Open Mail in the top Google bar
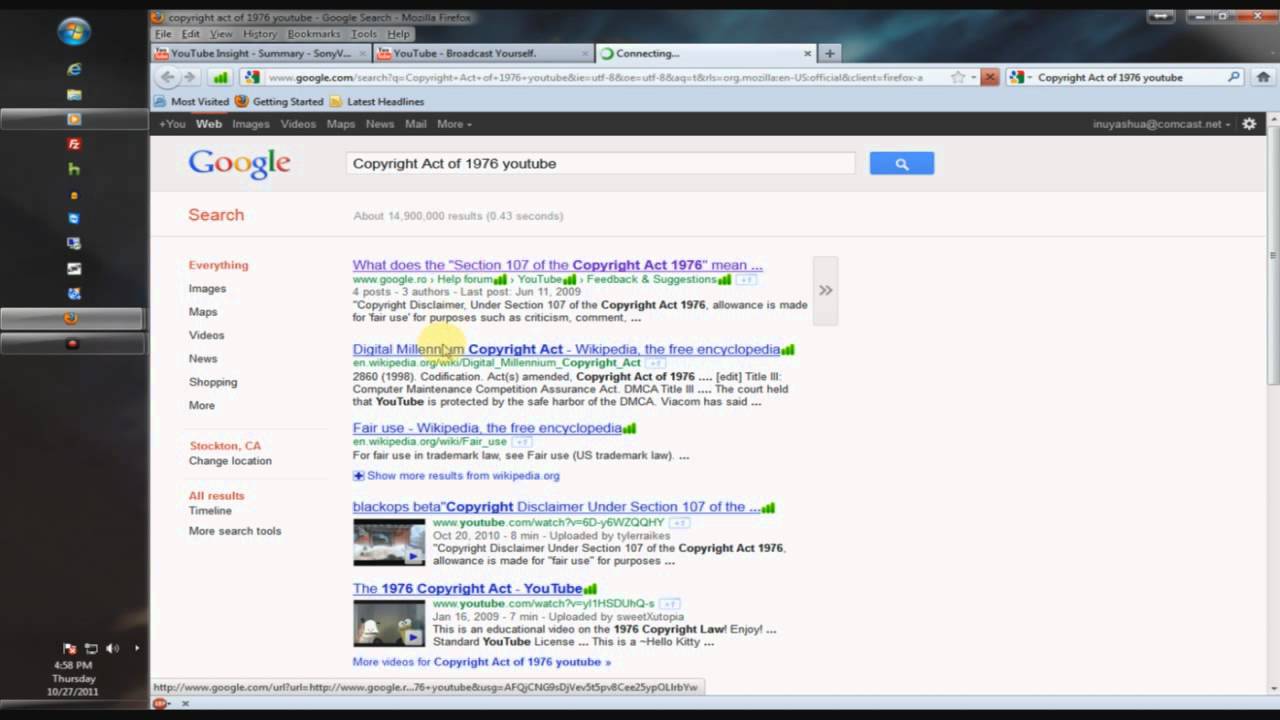 tap(416, 124)
